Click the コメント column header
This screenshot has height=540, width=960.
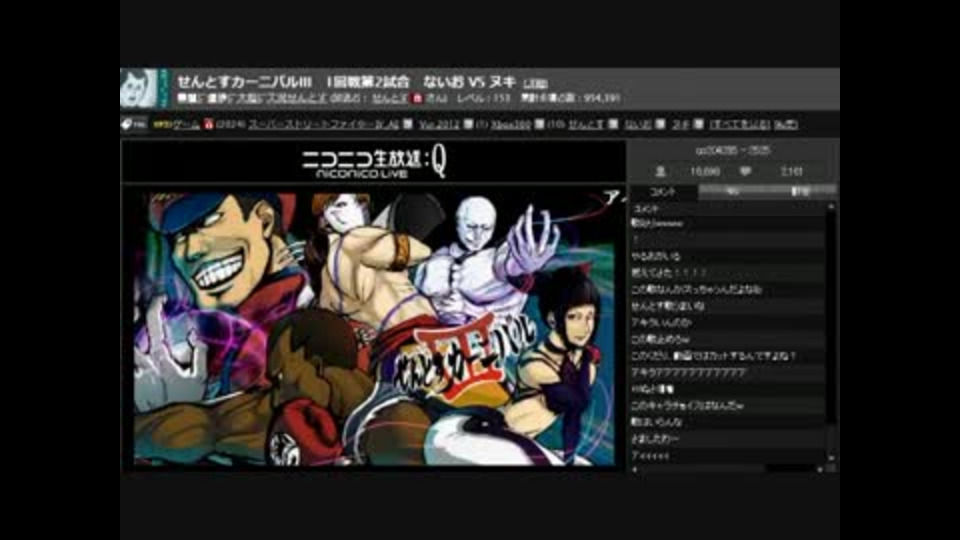(x=645, y=208)
